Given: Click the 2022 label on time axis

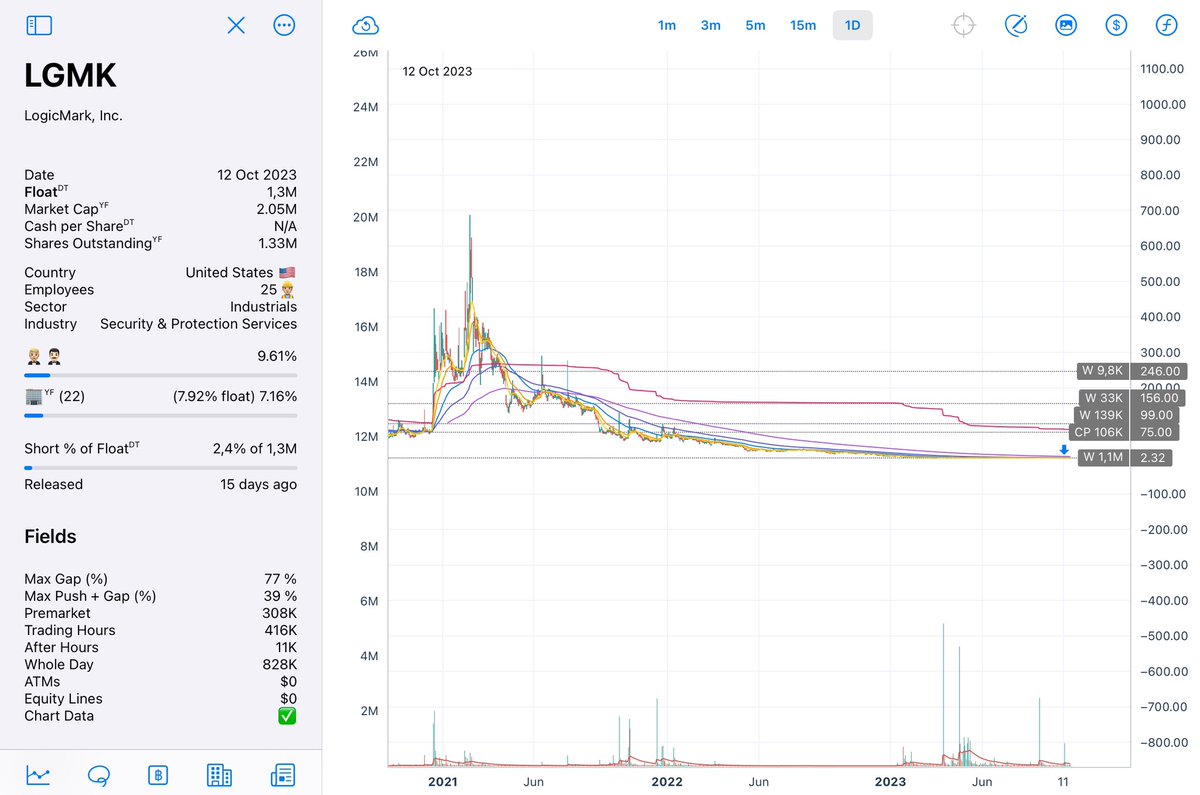Looking at the screenshot, I should 666,781.
